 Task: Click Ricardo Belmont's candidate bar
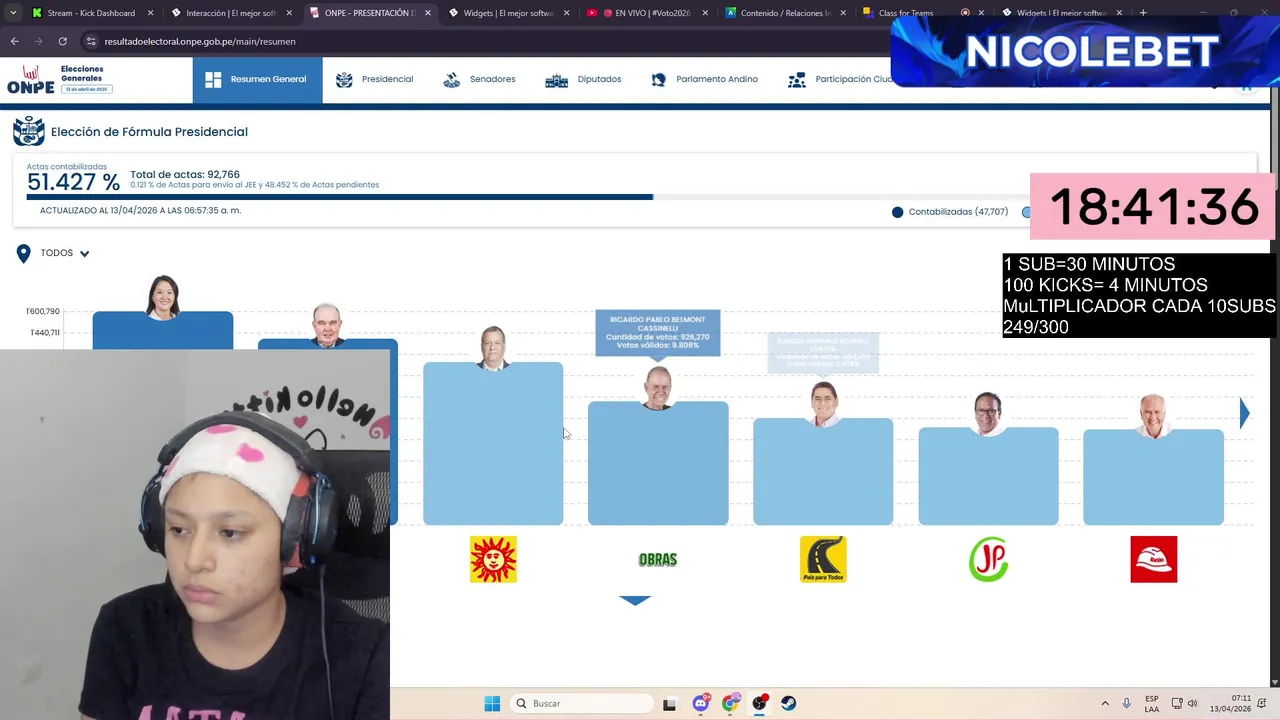tap(658, 463)
